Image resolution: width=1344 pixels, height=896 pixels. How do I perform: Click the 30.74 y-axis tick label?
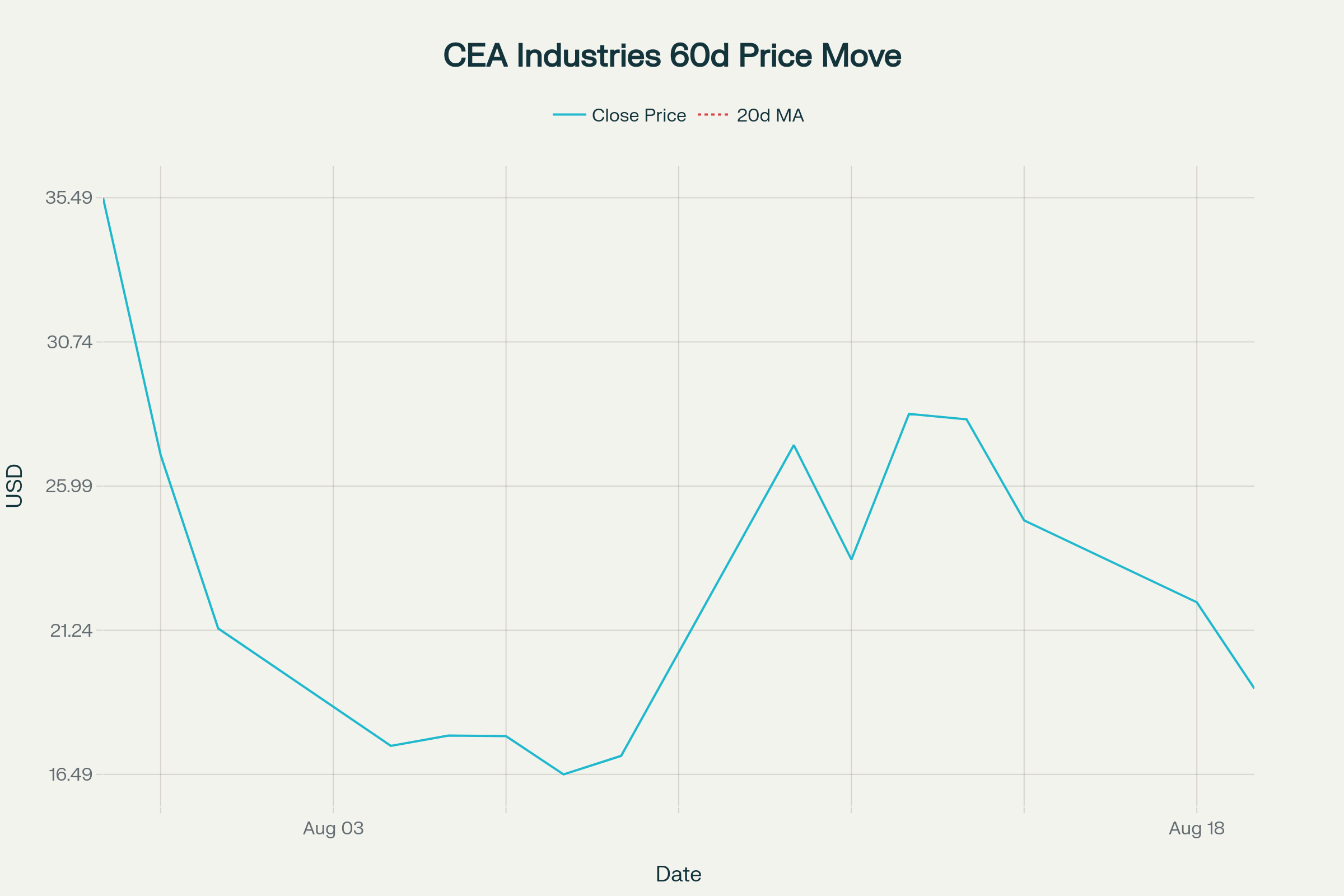pyautogui.click(x=69, y=342)
